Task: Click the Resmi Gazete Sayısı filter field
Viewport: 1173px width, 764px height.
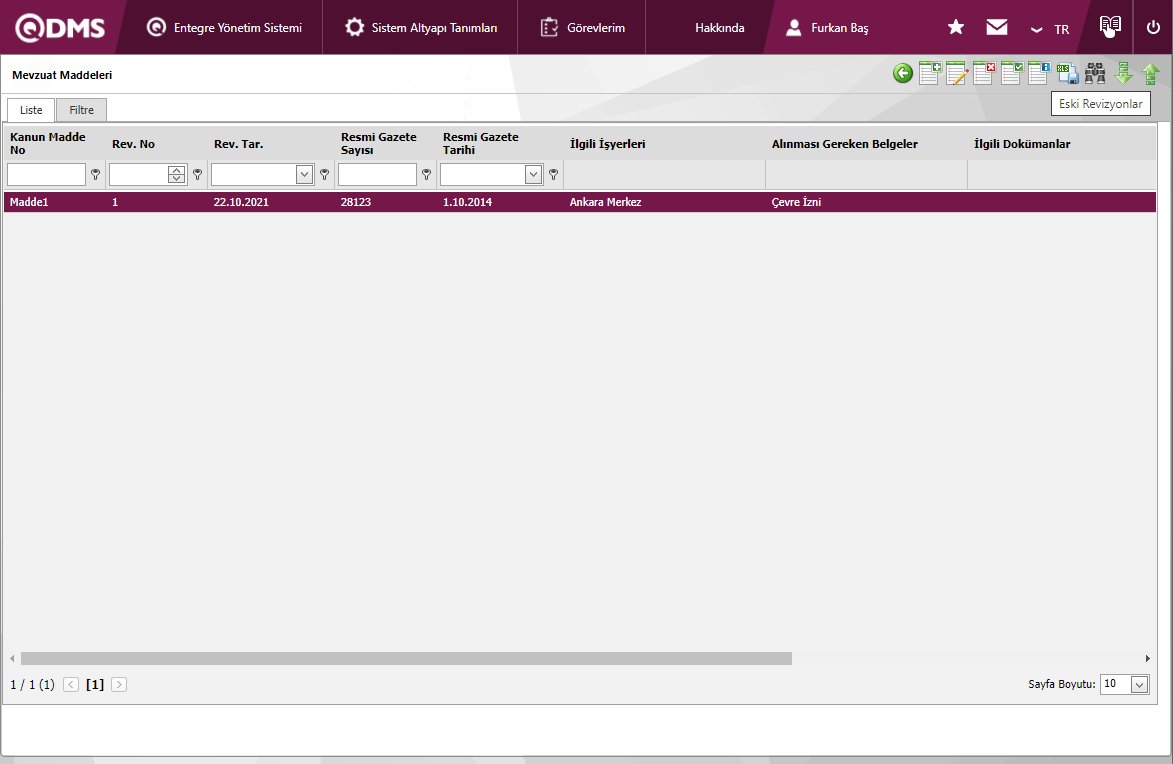Action: 377,174
